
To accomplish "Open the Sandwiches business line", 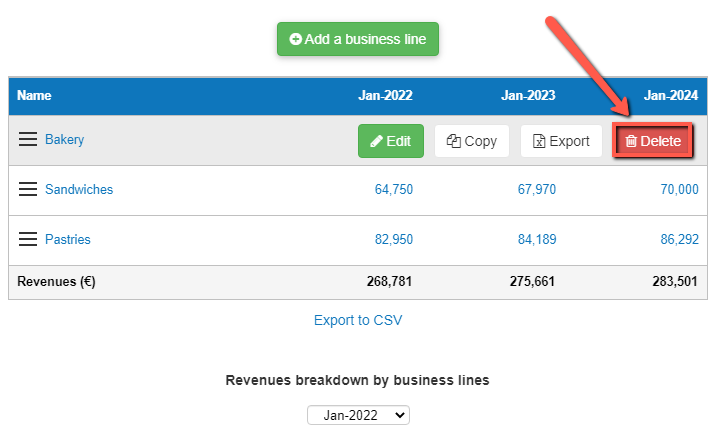I will pyautogui.click(x=79, y=190).
